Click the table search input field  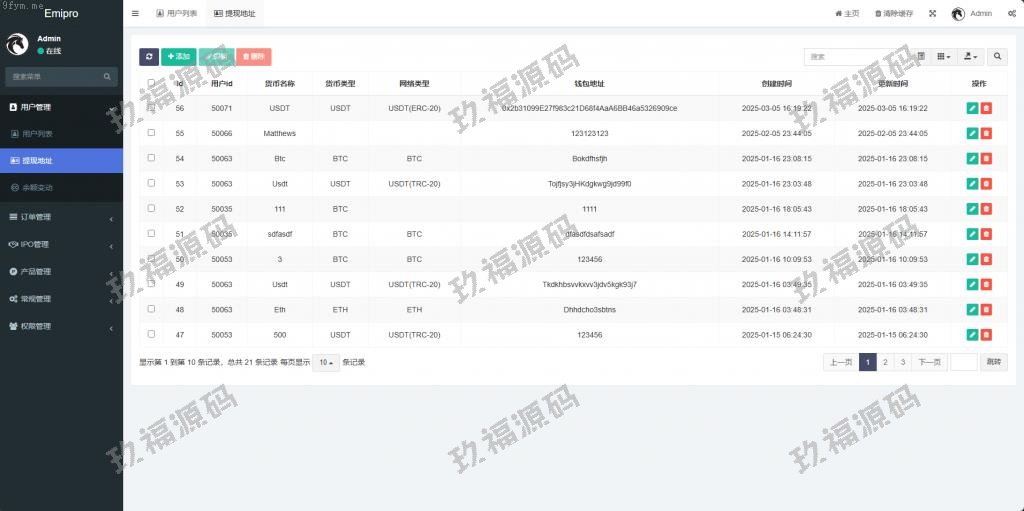tap(855, 57)
